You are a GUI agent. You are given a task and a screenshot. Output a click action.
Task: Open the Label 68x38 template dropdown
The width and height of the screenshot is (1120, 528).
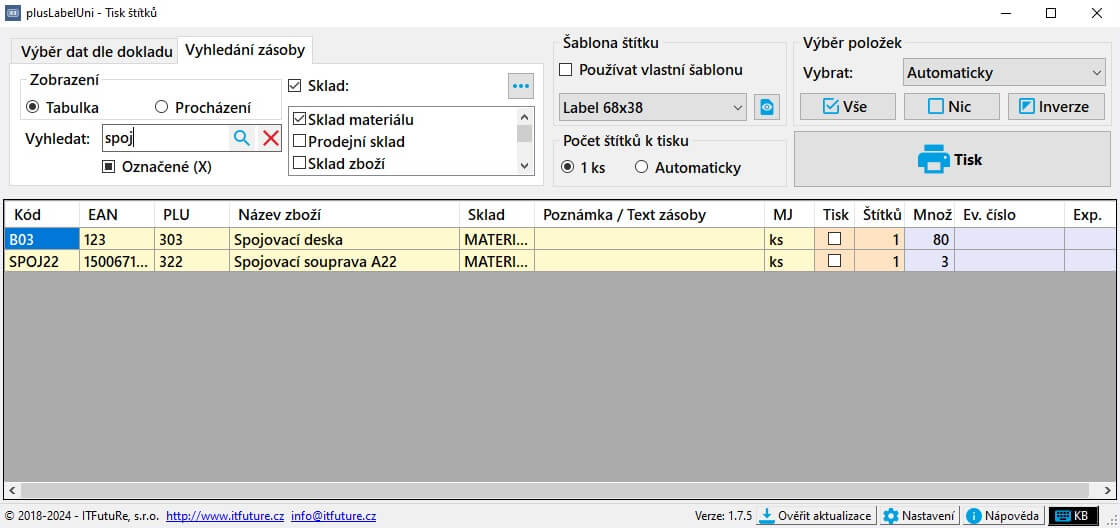tap(653, 108)
